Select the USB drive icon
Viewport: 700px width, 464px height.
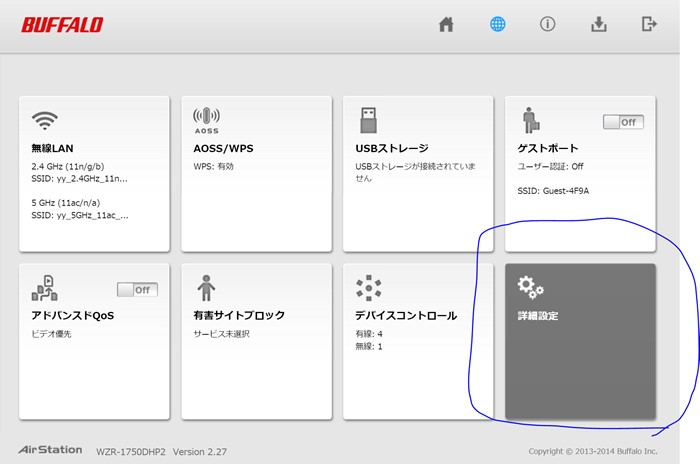[368, 120]
